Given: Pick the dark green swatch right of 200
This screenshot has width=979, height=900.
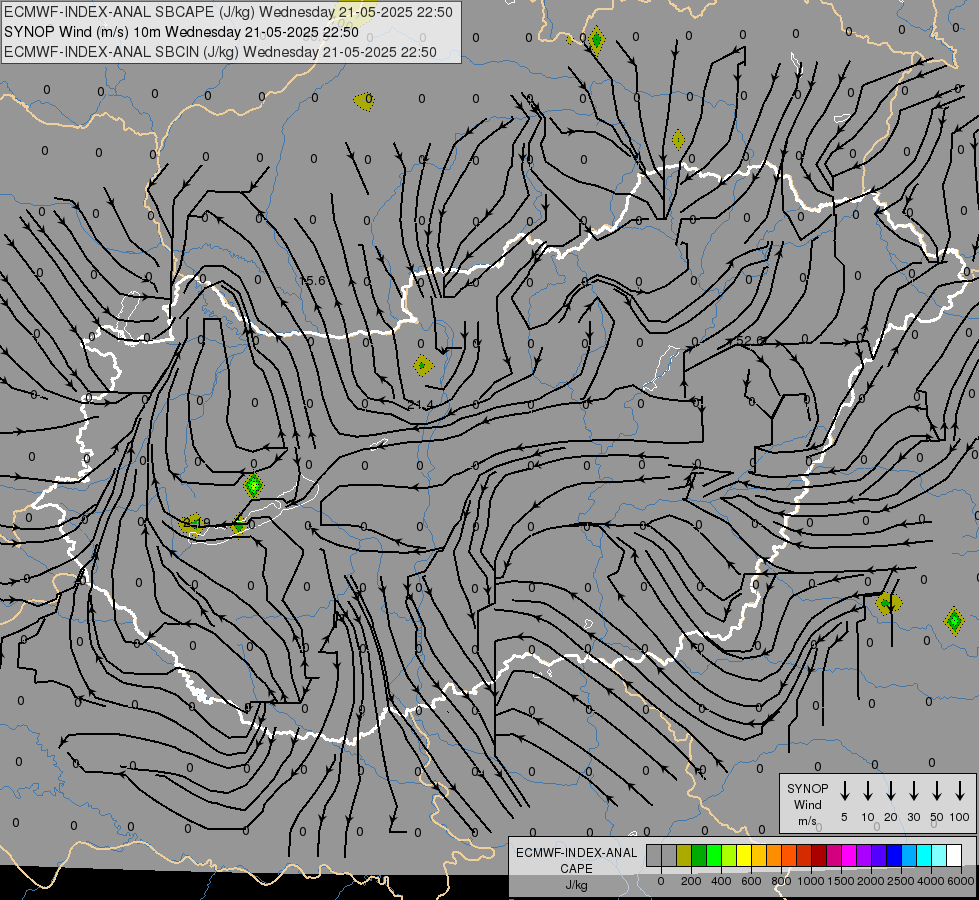Looking at the screenshot, I should 699,856.
